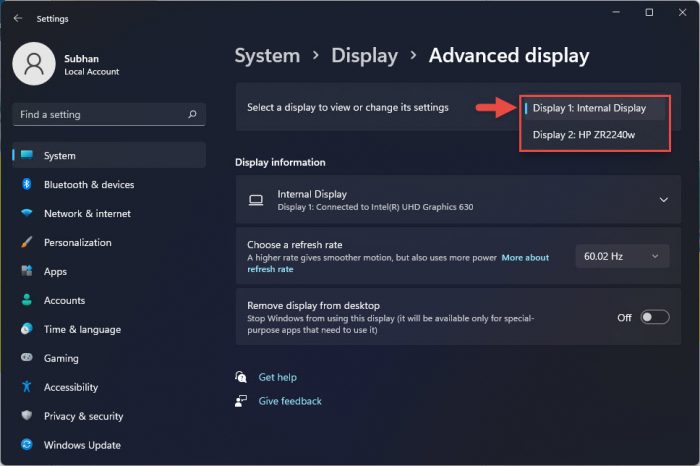Go to Accessibility settings
Screen dimensions: 700x466
70,388
